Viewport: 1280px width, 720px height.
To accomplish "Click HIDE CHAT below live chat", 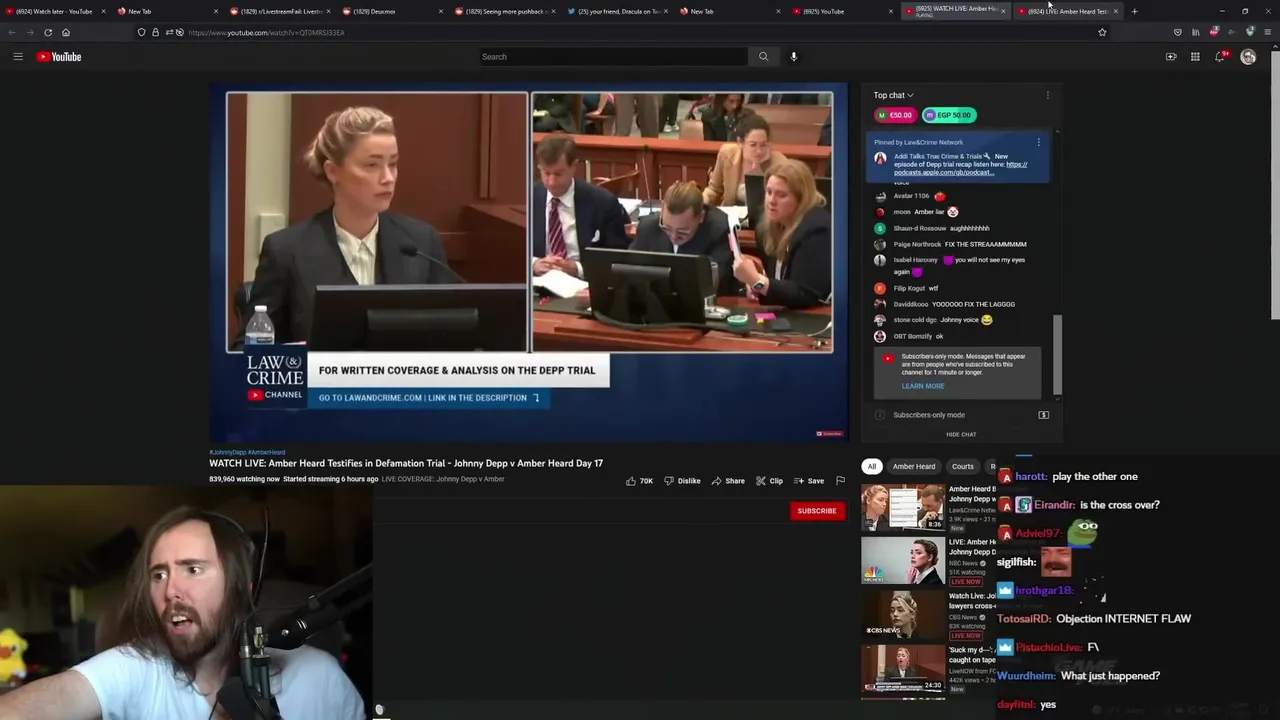I will tap(961, 434).
